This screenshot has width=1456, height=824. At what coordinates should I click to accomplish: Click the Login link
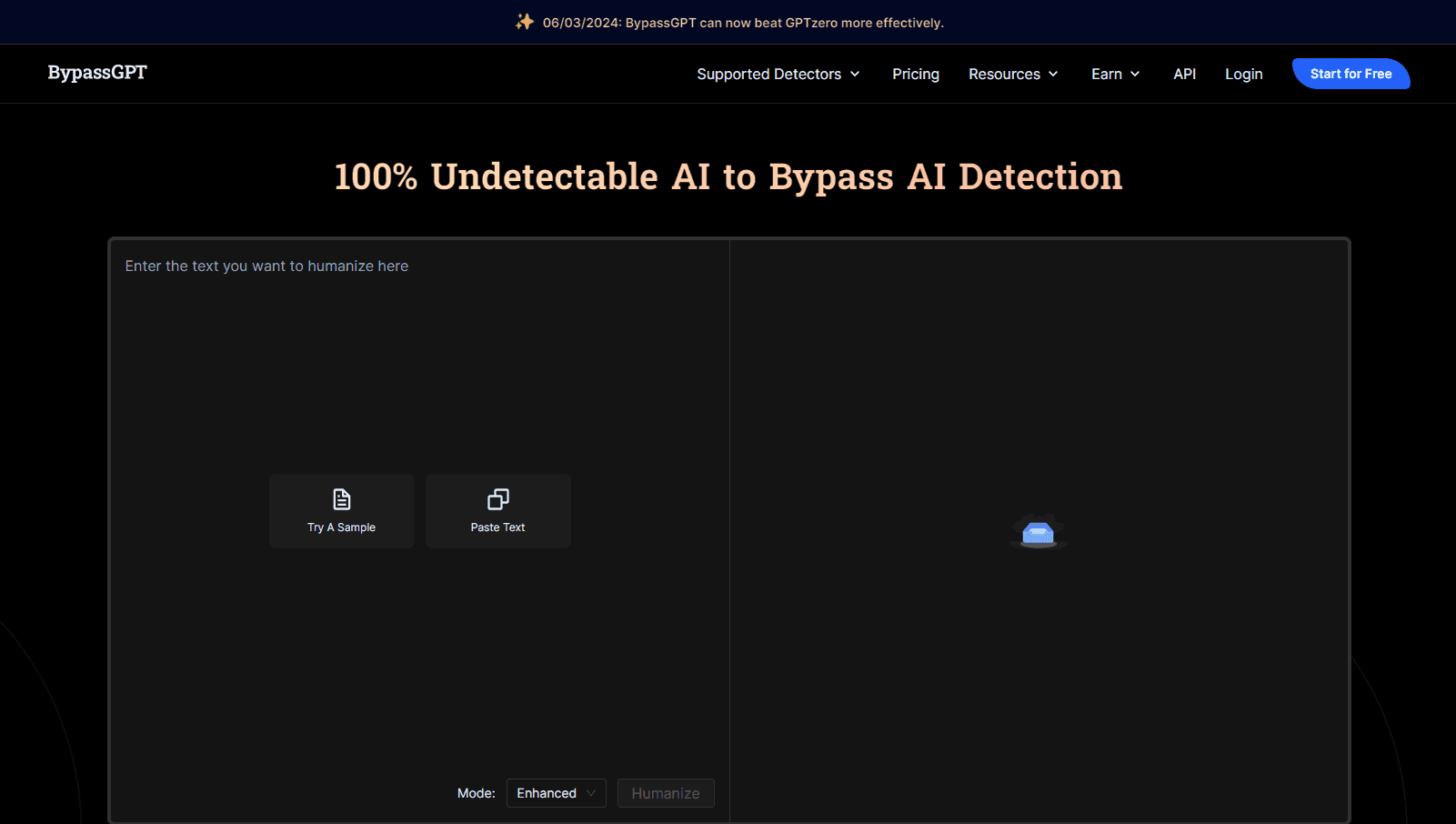1243,75
